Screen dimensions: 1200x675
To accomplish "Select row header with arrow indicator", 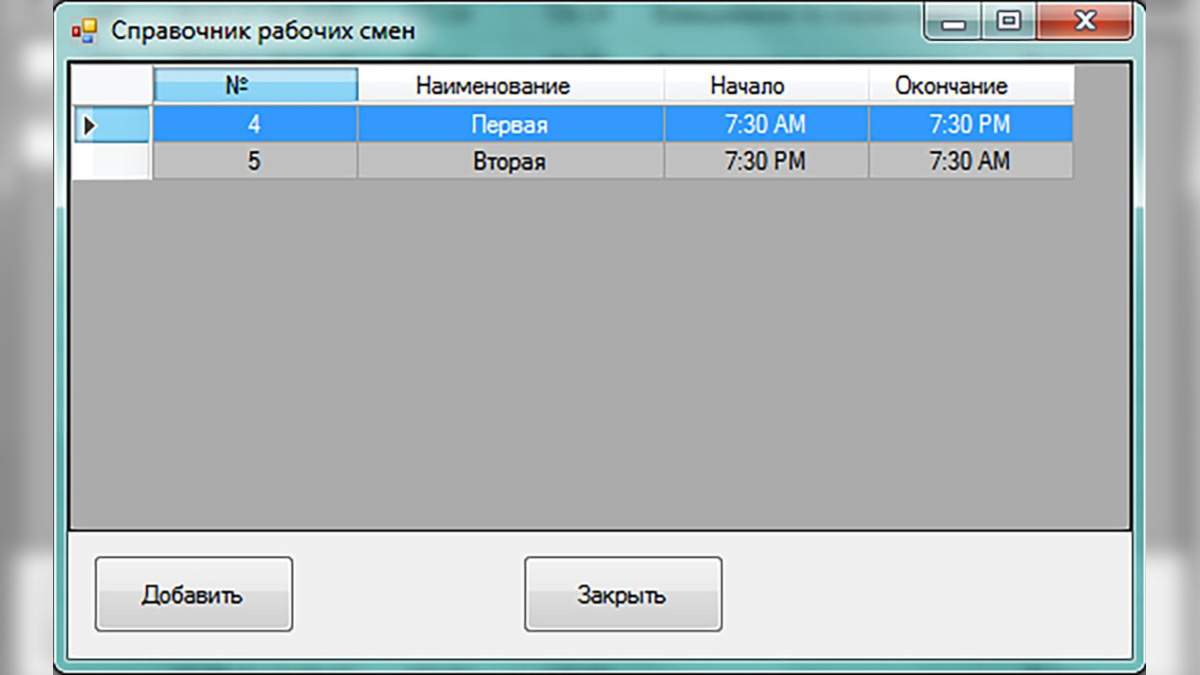I will coord(113,125).
